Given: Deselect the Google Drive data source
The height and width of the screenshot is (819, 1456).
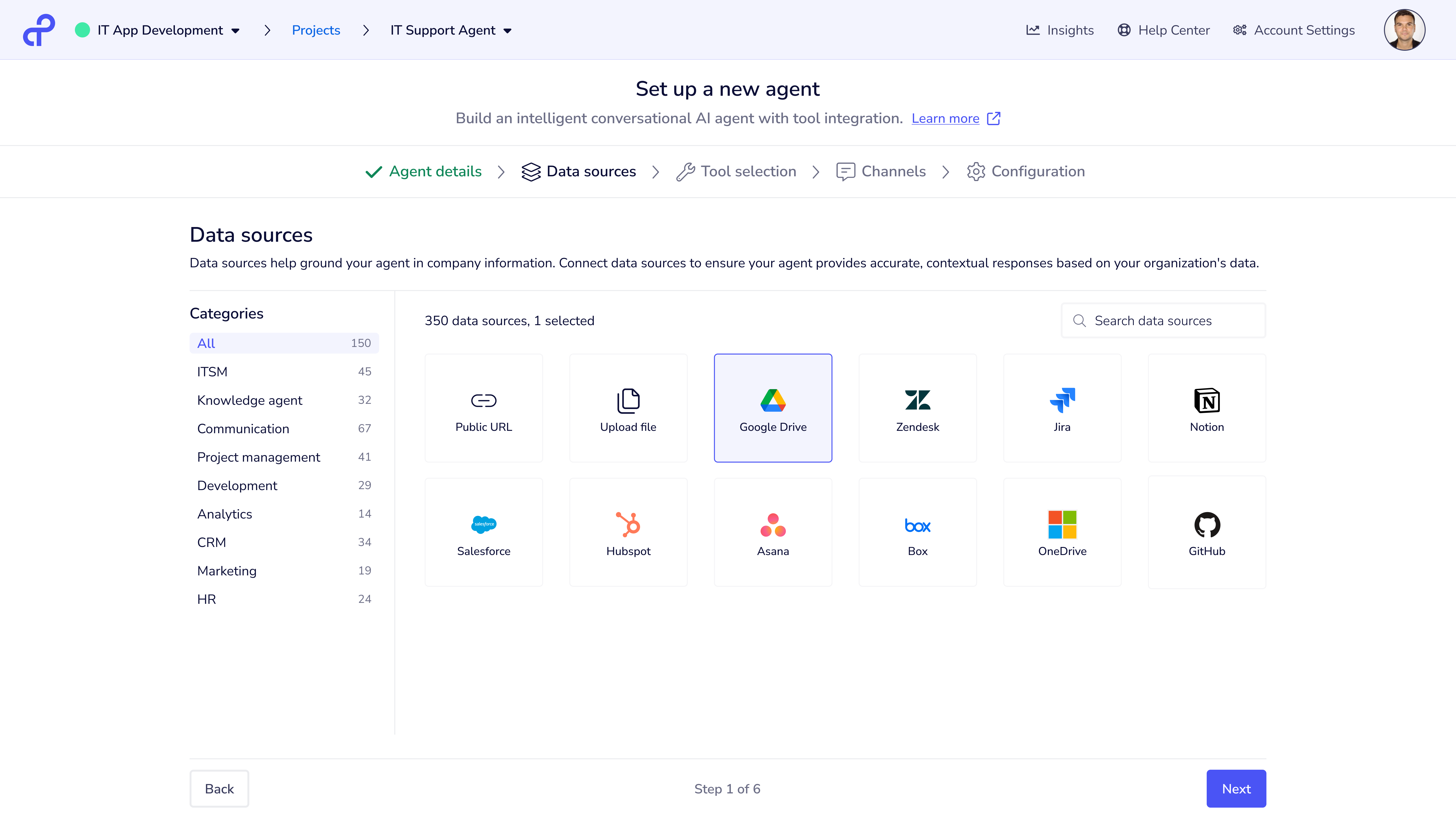Looking at the screenshot, I should point(773,408).
